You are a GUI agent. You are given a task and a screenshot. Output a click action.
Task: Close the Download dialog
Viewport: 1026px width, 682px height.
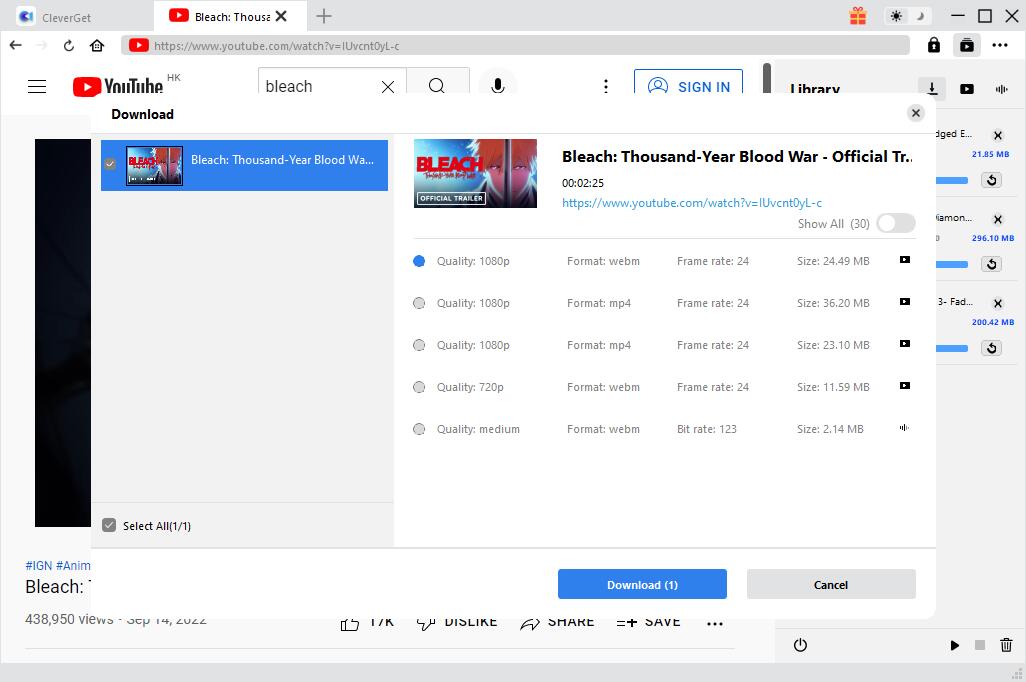pos(915,113)
